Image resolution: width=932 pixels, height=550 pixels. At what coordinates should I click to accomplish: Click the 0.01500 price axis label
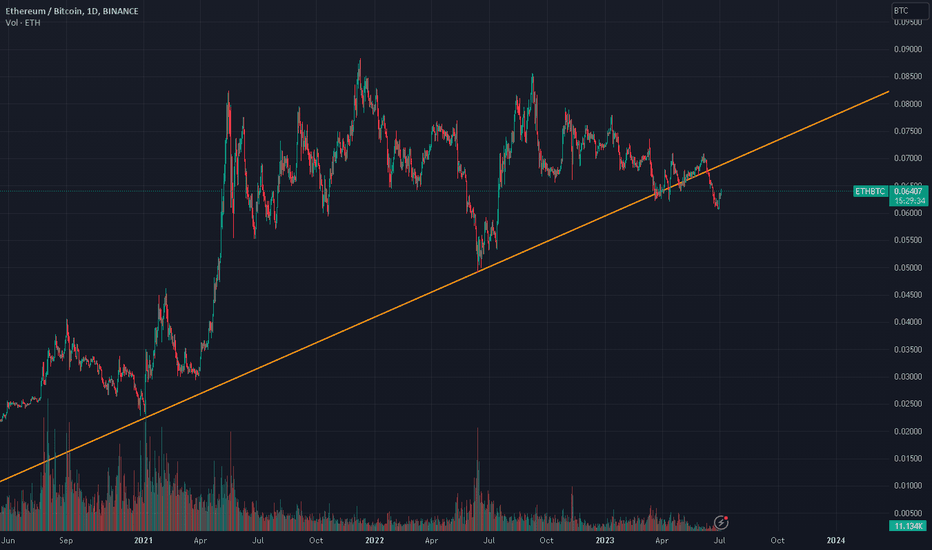908,458
